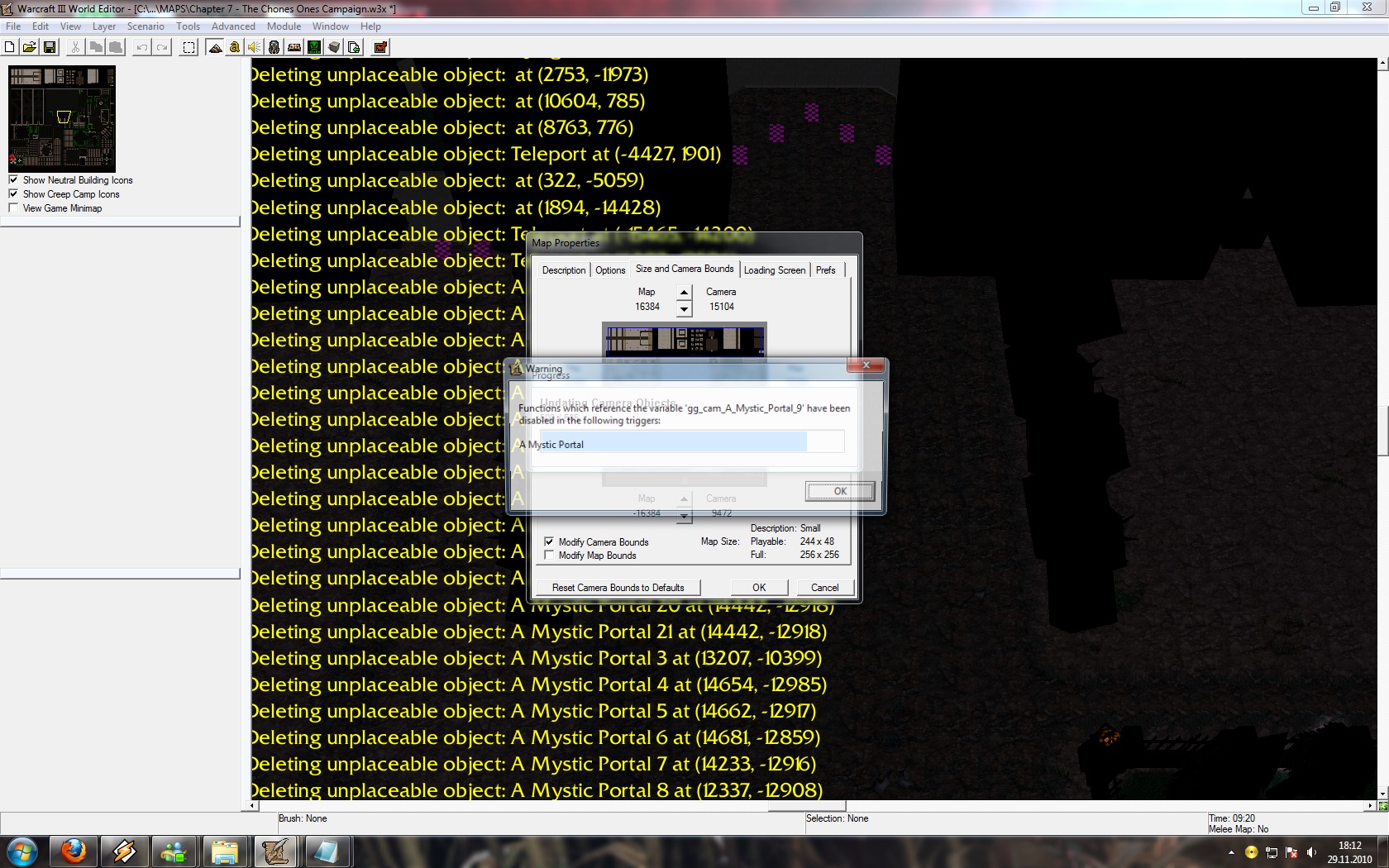Click the Copy toolbar icon
Viewport: 1389px width, 868px height.
(96, 47)
